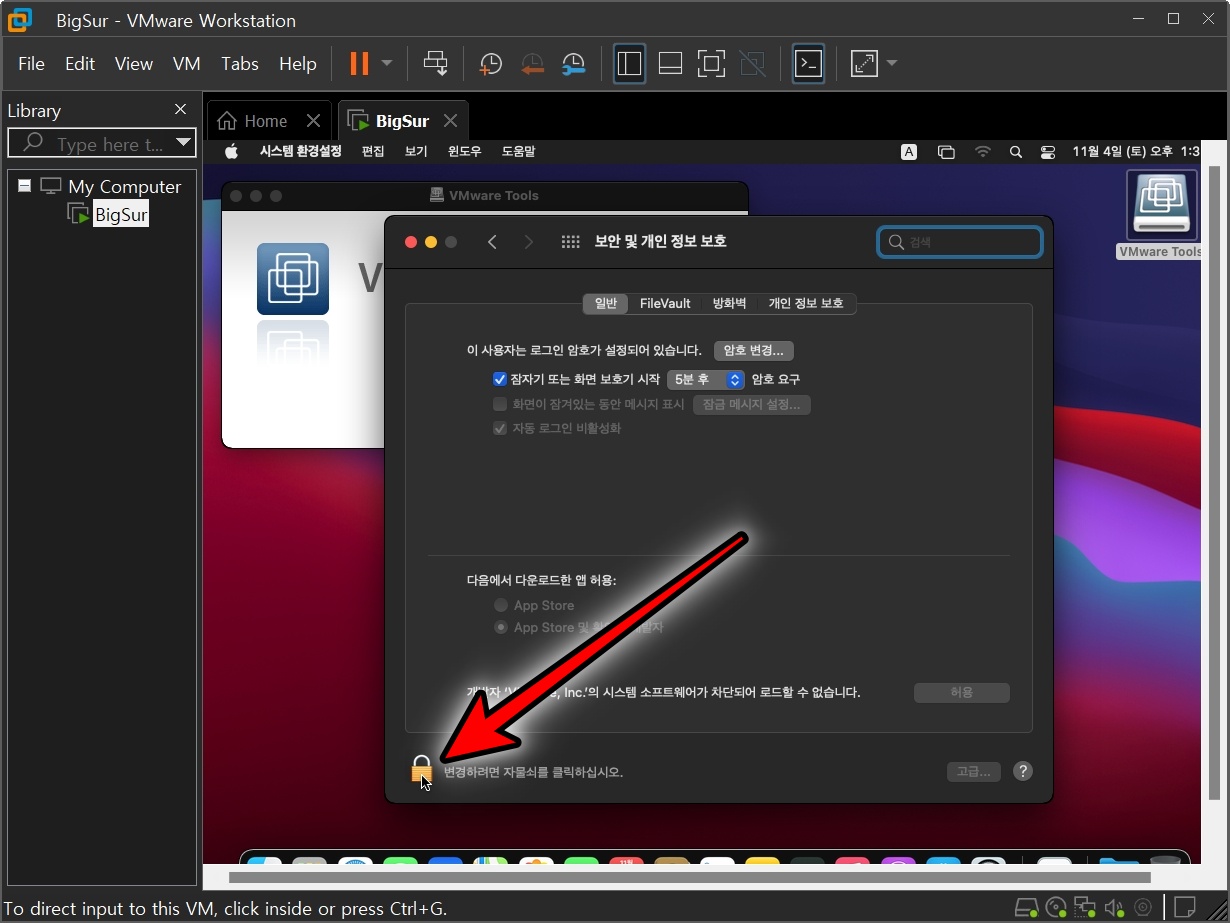
Task: Send Ctrl+Alt+Del to the virtual machine
Action: (x=436, y=64)
